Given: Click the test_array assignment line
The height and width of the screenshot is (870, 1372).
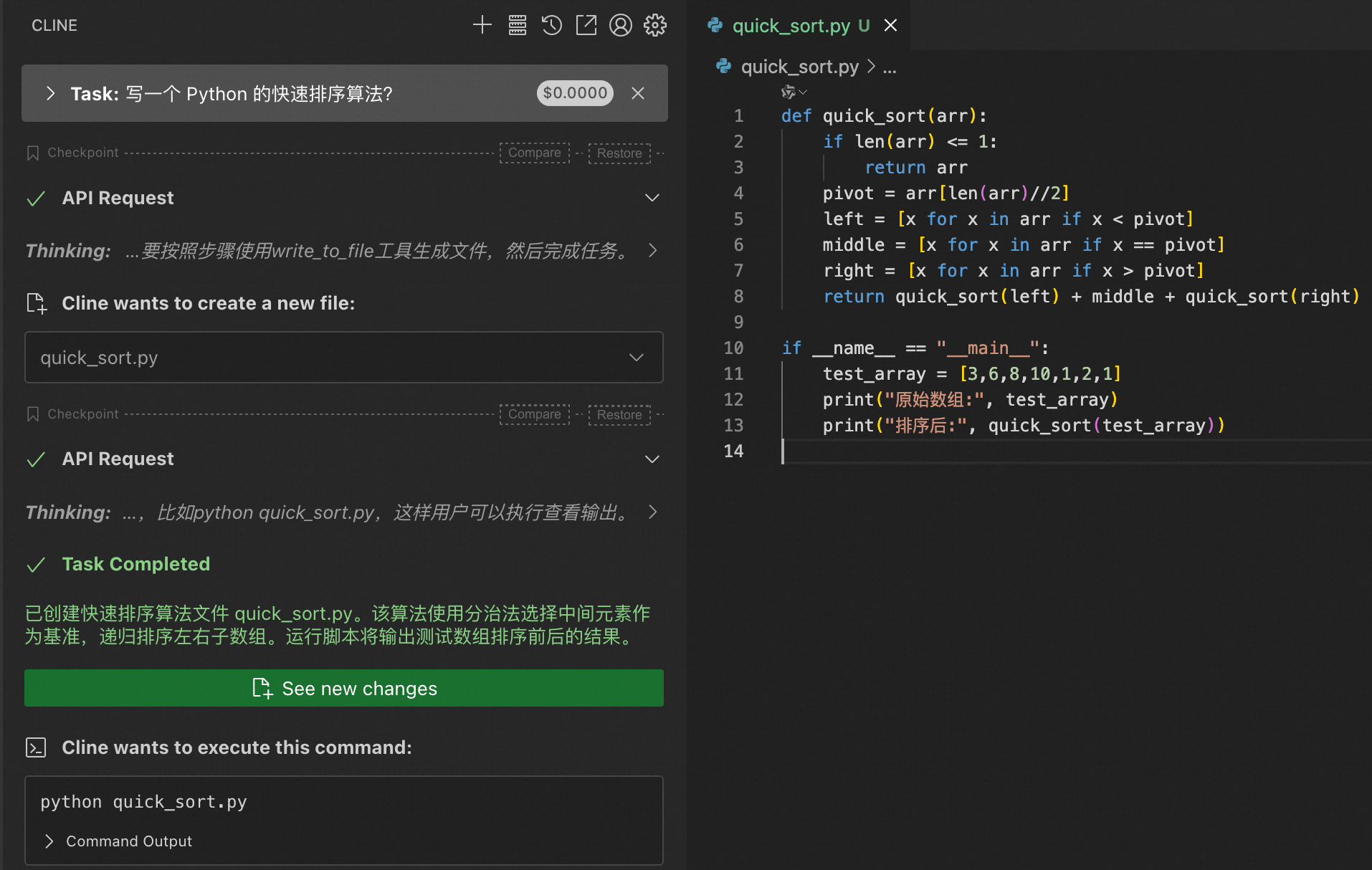Looking at the screenshot, I should pos(972,373).
